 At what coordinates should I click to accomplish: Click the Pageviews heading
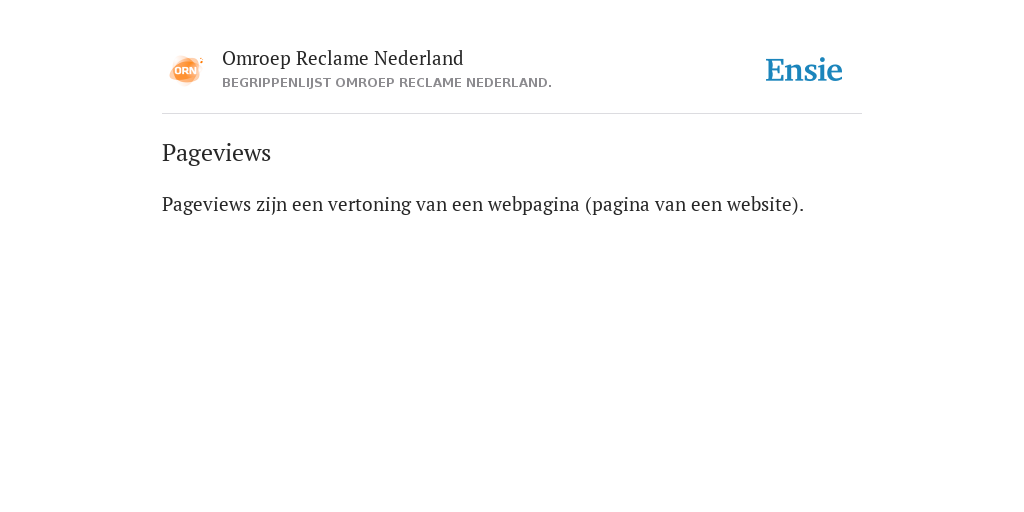(216, 153)
